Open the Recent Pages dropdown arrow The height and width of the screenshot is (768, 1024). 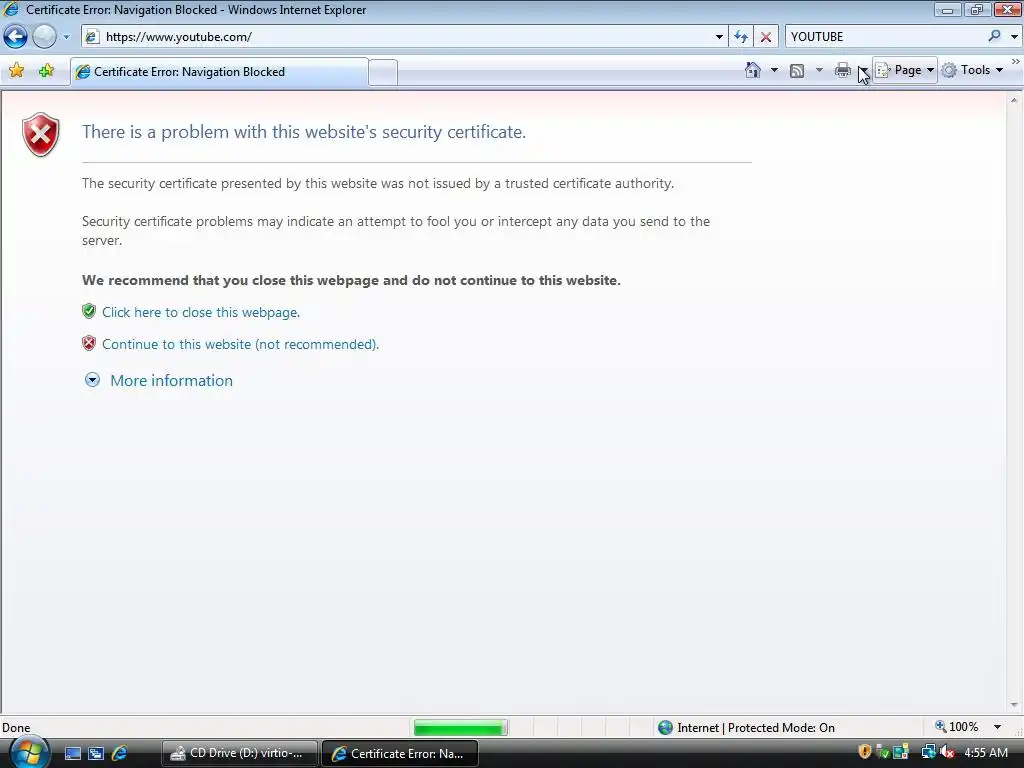[x=66, y=37]
